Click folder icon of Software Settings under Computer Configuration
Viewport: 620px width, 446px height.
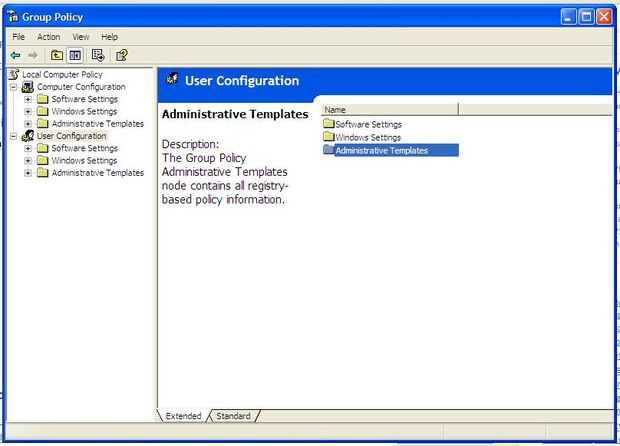42,99
